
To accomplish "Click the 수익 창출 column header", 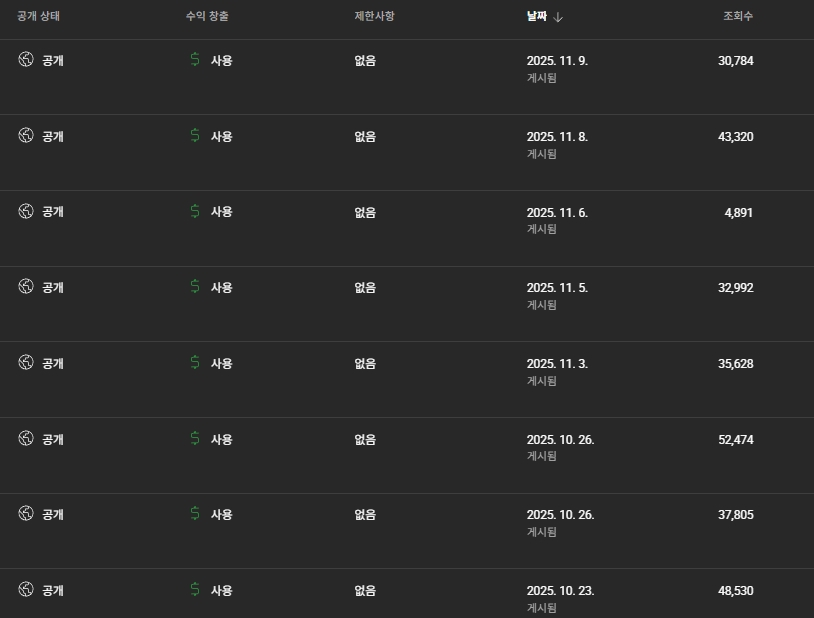I will pos(207,17).
